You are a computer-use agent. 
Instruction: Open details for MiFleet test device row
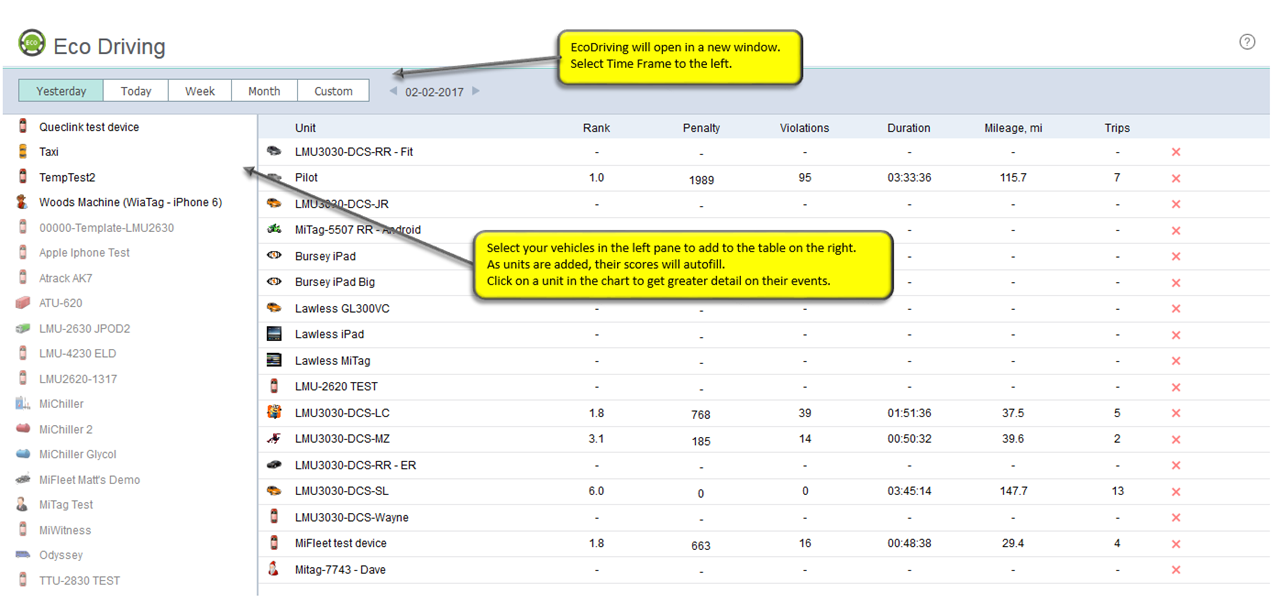tap(340, 543)
